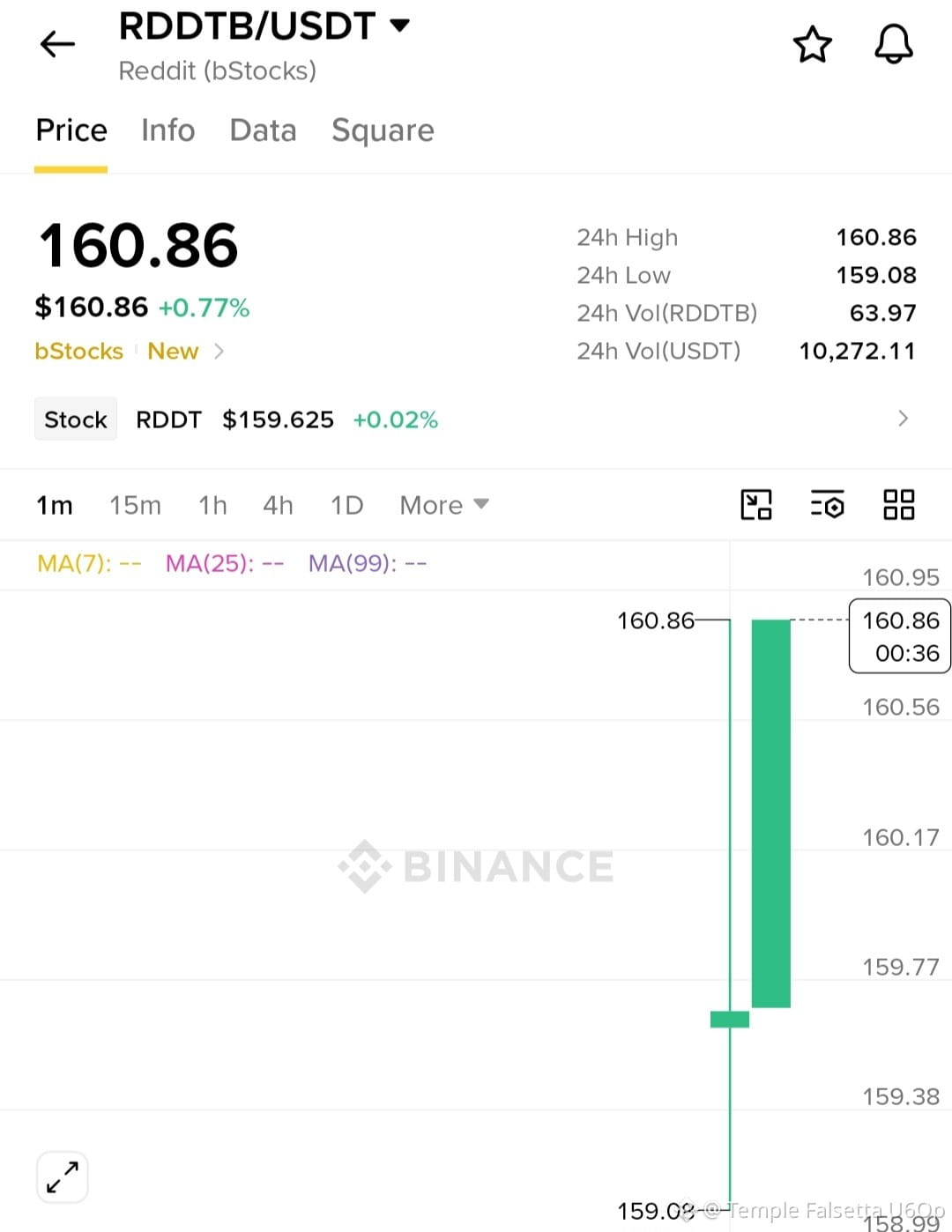Image resolution: width=952 pixels, height=1232 pixels.
Task: Switch to the Square tab
Action: (383, 130)
